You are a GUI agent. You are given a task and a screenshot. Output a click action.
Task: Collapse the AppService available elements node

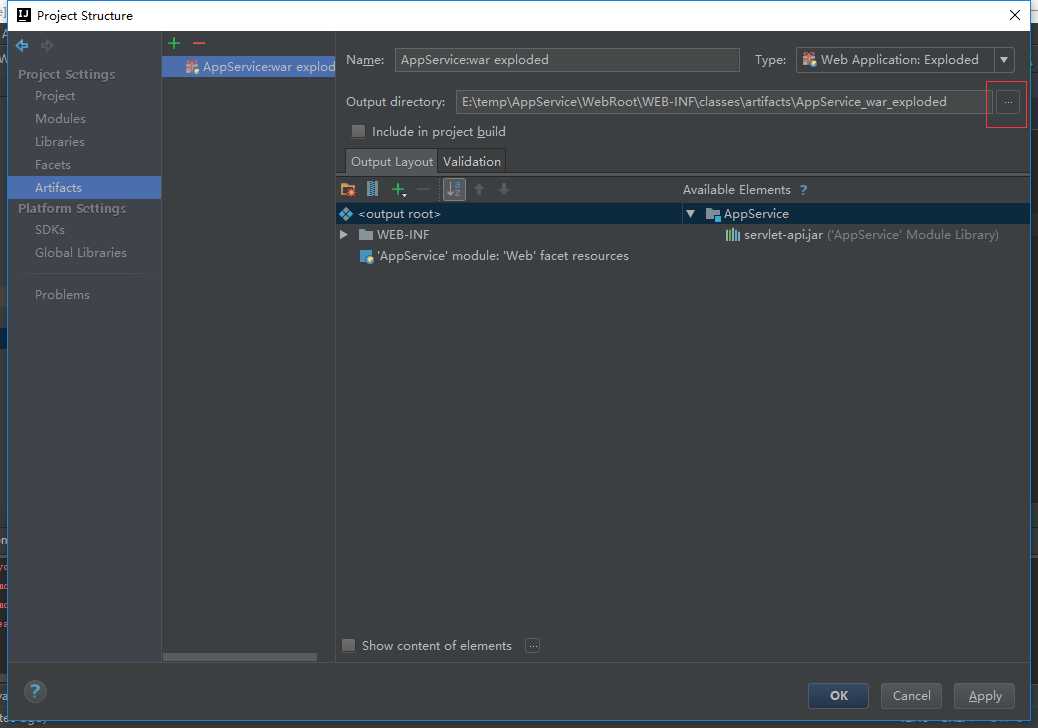[690, 214]
